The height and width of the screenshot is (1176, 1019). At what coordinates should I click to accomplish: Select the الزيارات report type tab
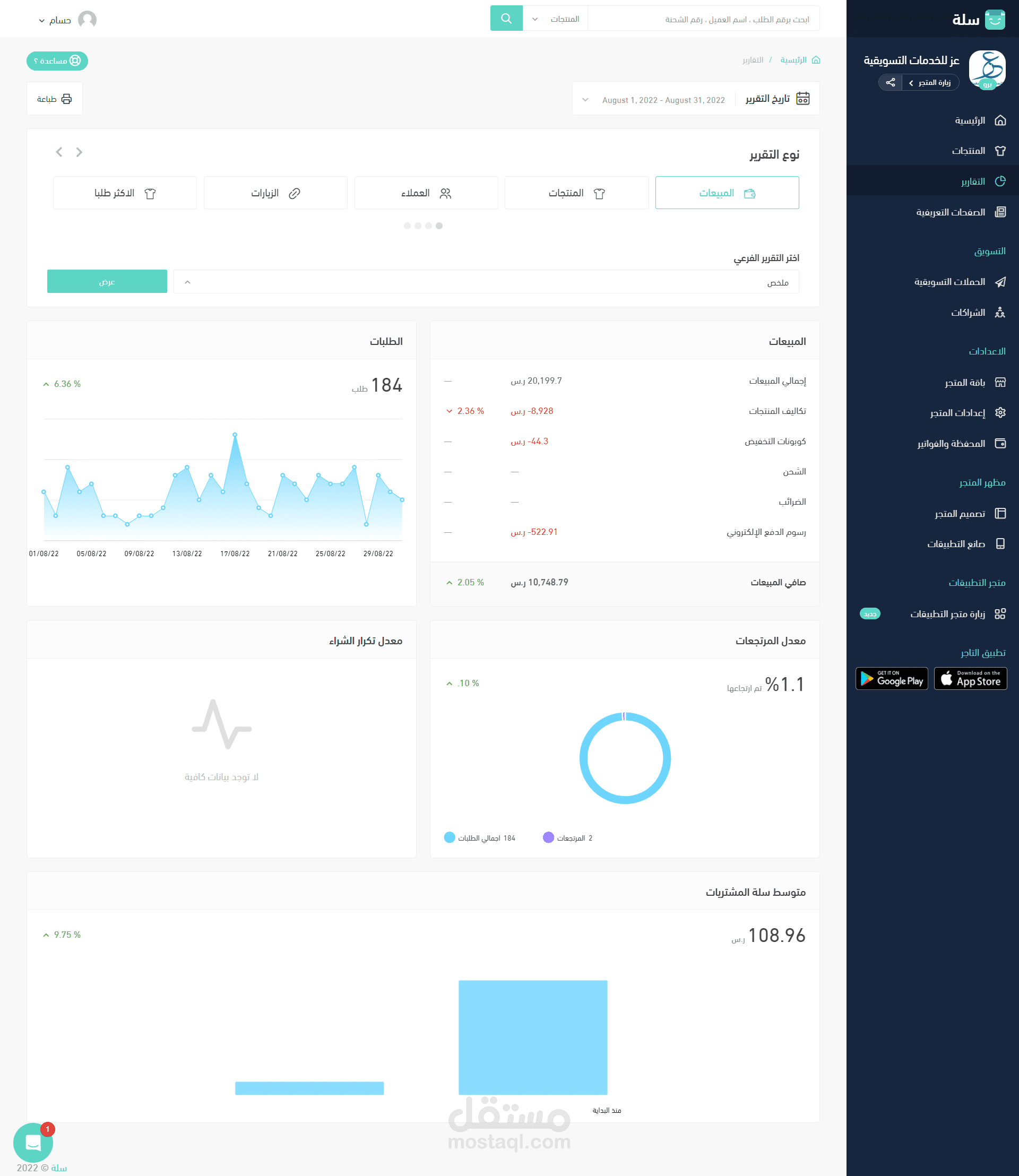coord(276,193)
